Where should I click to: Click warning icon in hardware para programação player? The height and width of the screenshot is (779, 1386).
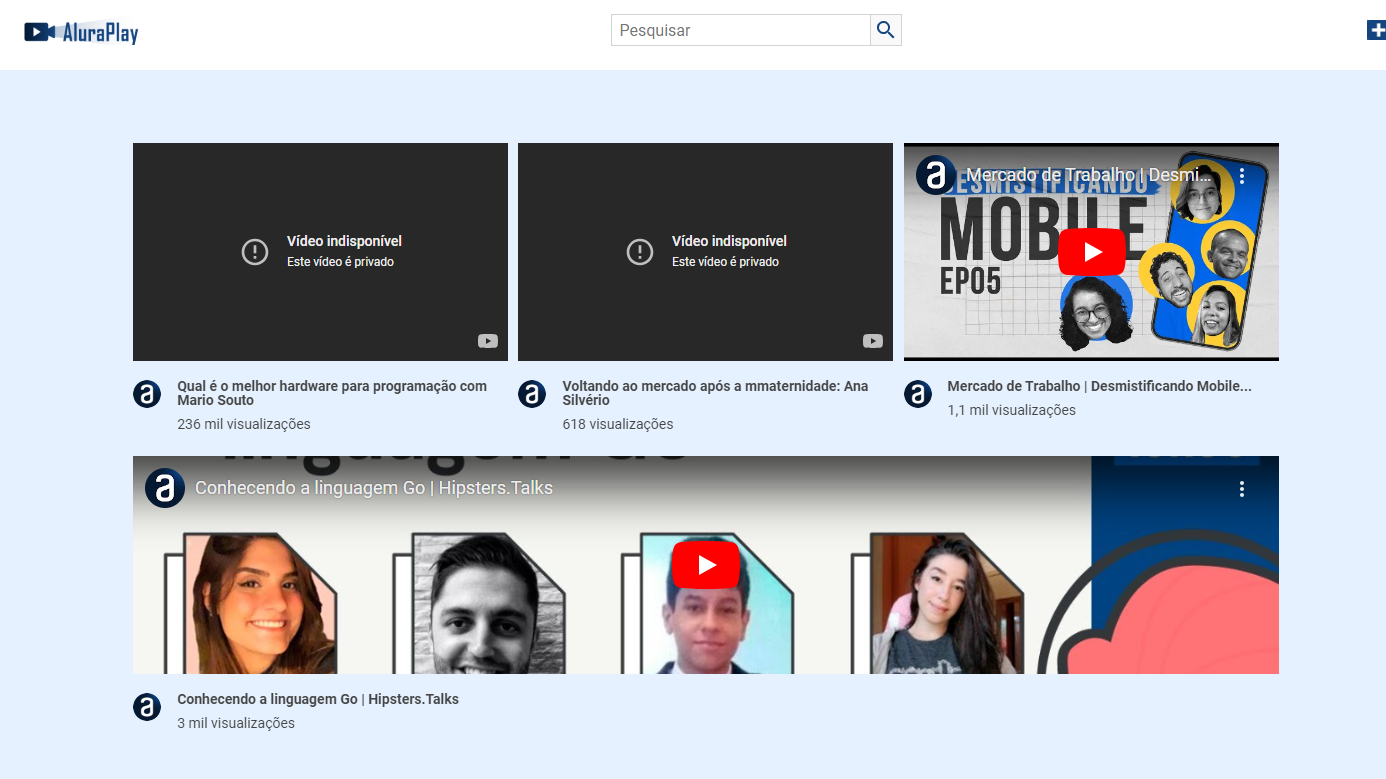(x=255, y=252)
